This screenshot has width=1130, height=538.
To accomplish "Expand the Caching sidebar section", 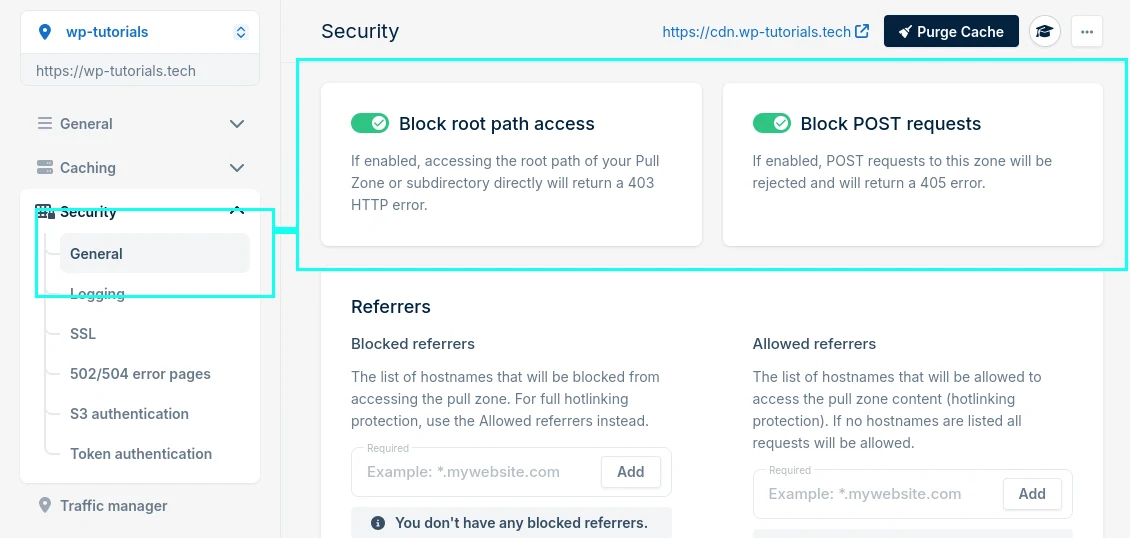I will coord(237,168).
